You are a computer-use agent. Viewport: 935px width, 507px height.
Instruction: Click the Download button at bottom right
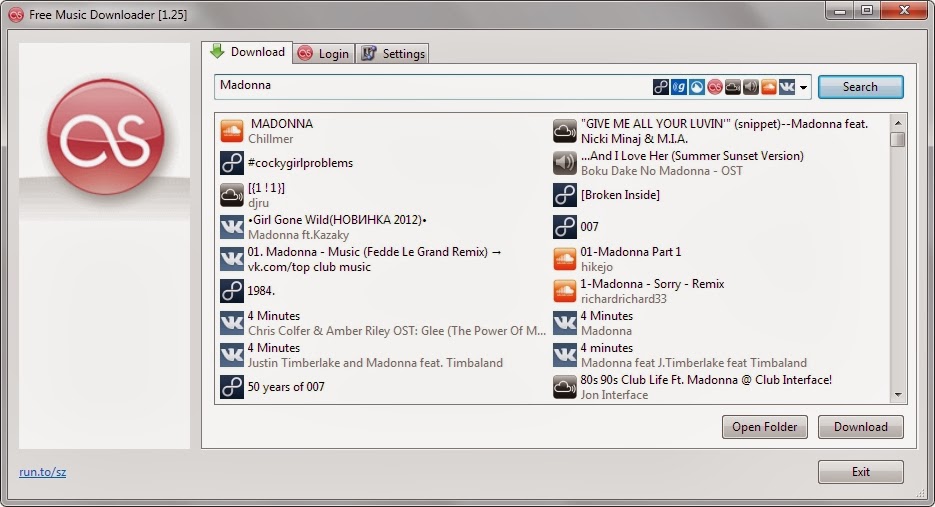point(860,427)
